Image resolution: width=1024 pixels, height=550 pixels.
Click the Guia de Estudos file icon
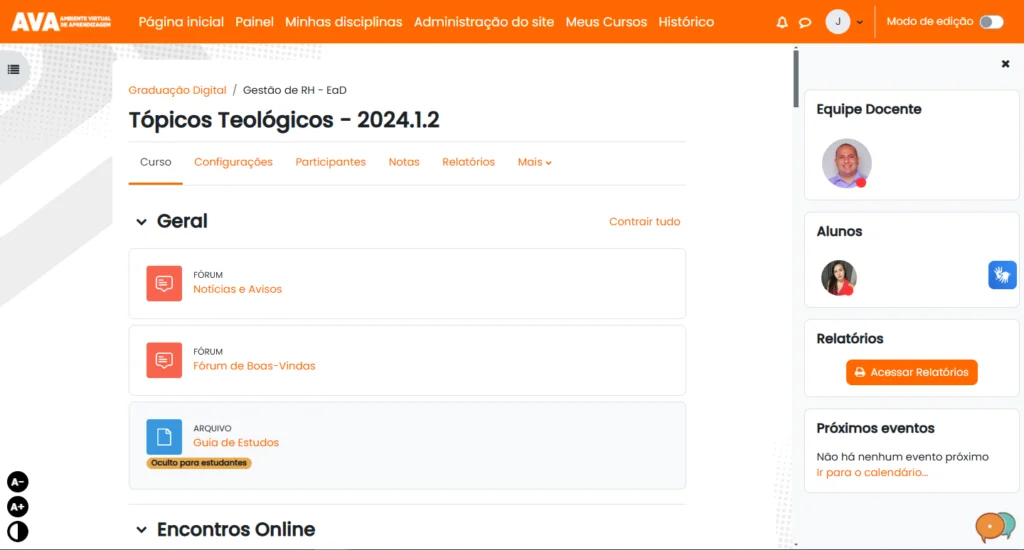164,437
